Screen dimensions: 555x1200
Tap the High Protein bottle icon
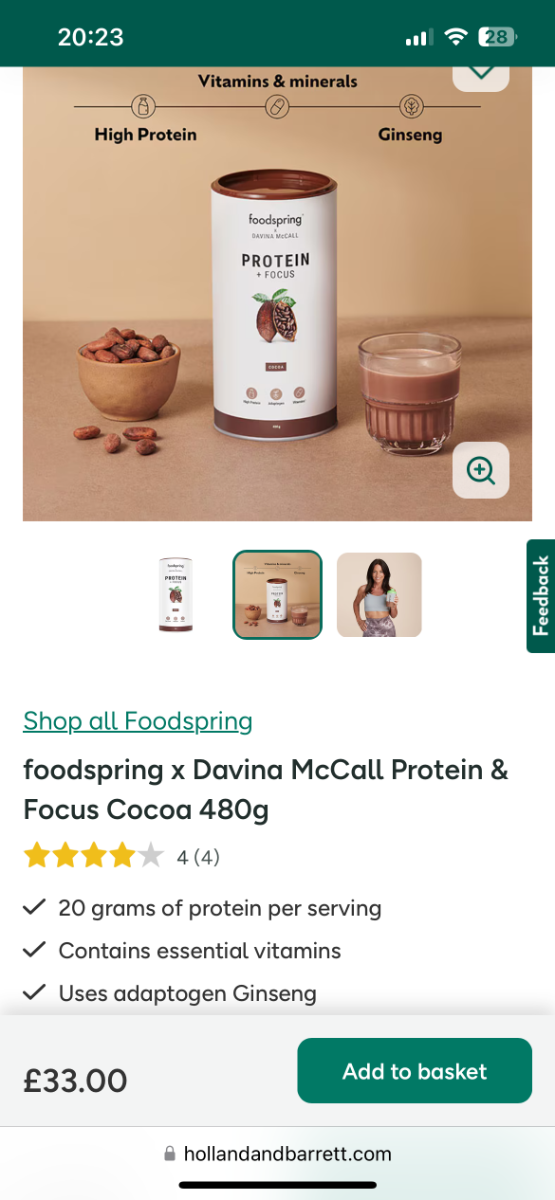pyautogui.click(x=145, y=106)
